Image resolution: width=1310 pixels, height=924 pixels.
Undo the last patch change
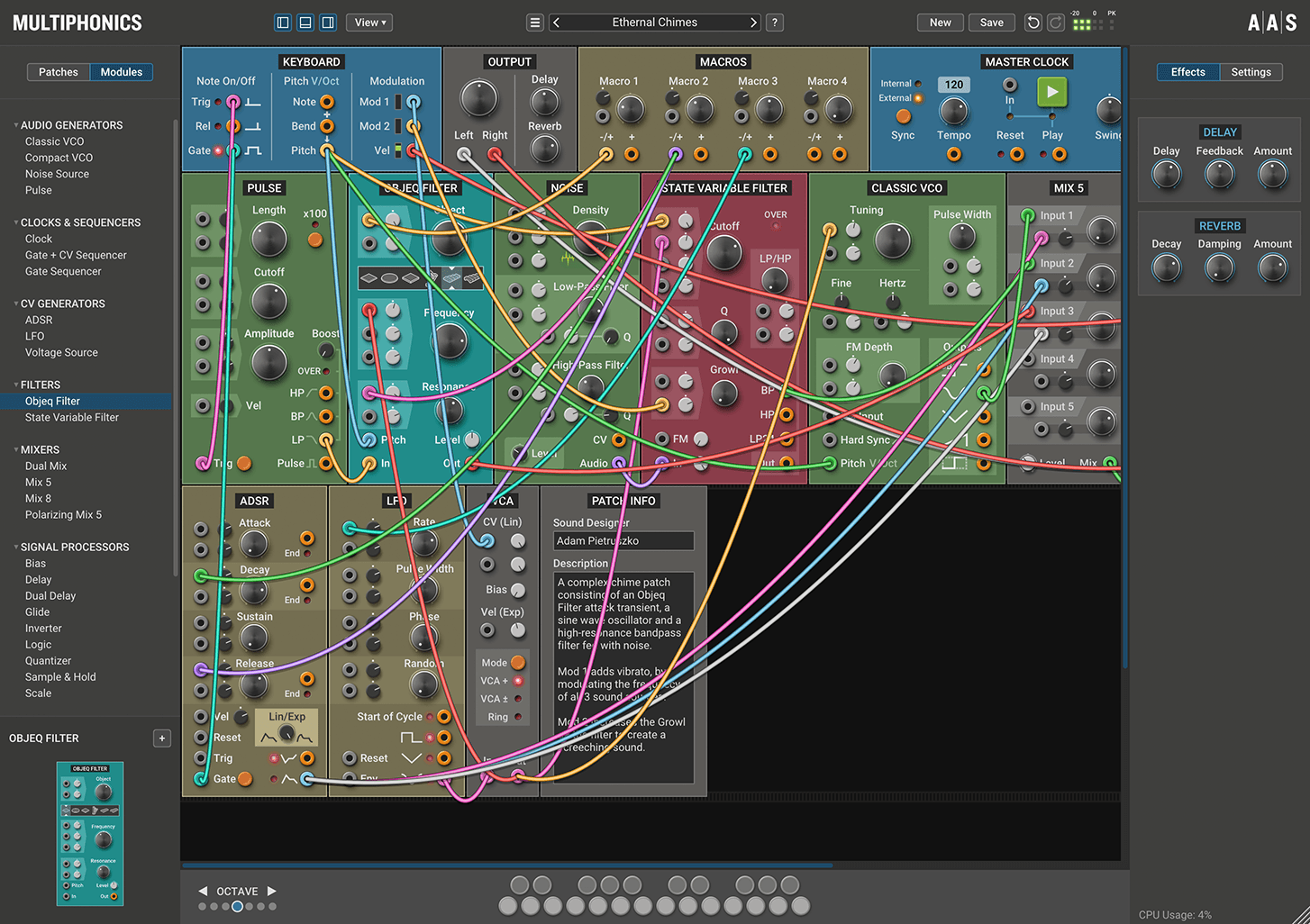(x=1033, y=22)
